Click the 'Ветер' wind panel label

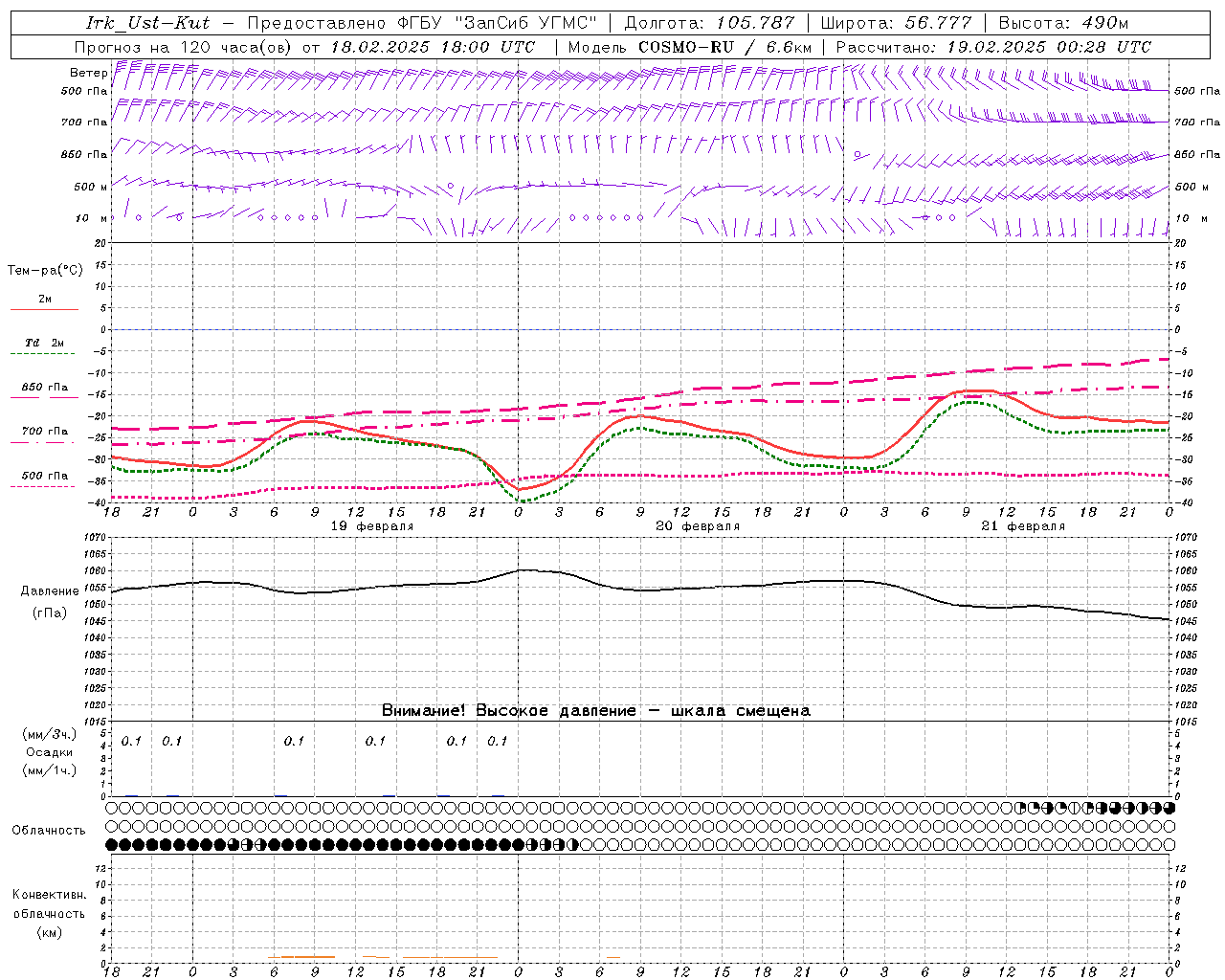[89, 73]
